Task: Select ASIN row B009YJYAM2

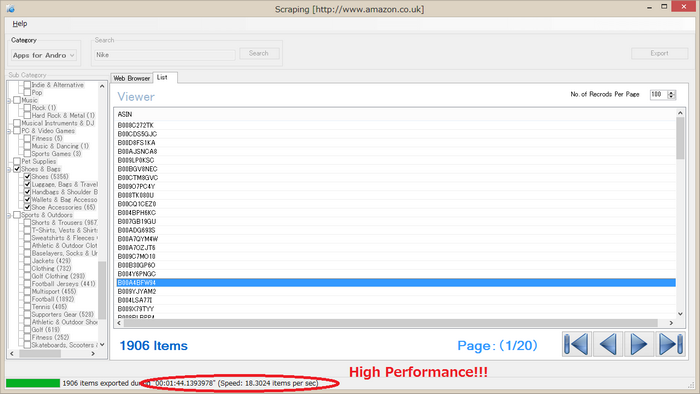Action: (396, 291)
